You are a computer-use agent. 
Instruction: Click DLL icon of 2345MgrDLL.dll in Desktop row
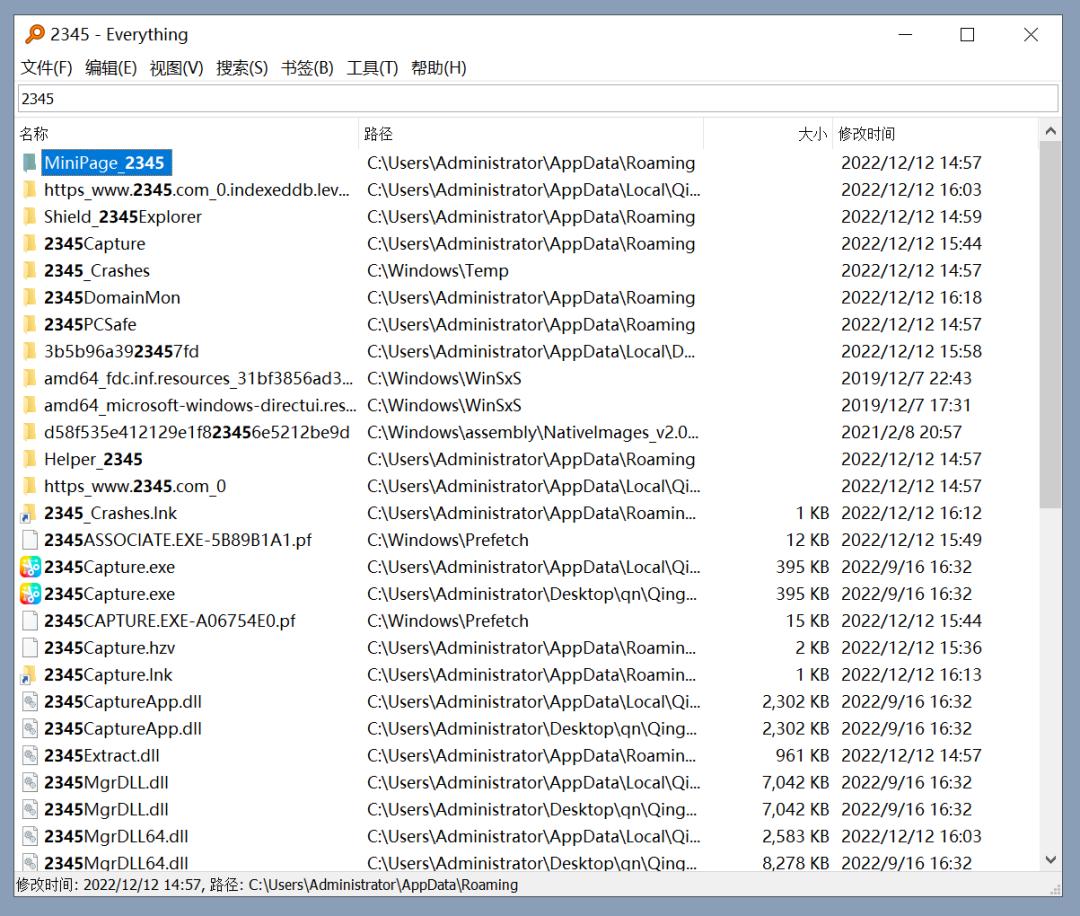click(x=30, y=809)
